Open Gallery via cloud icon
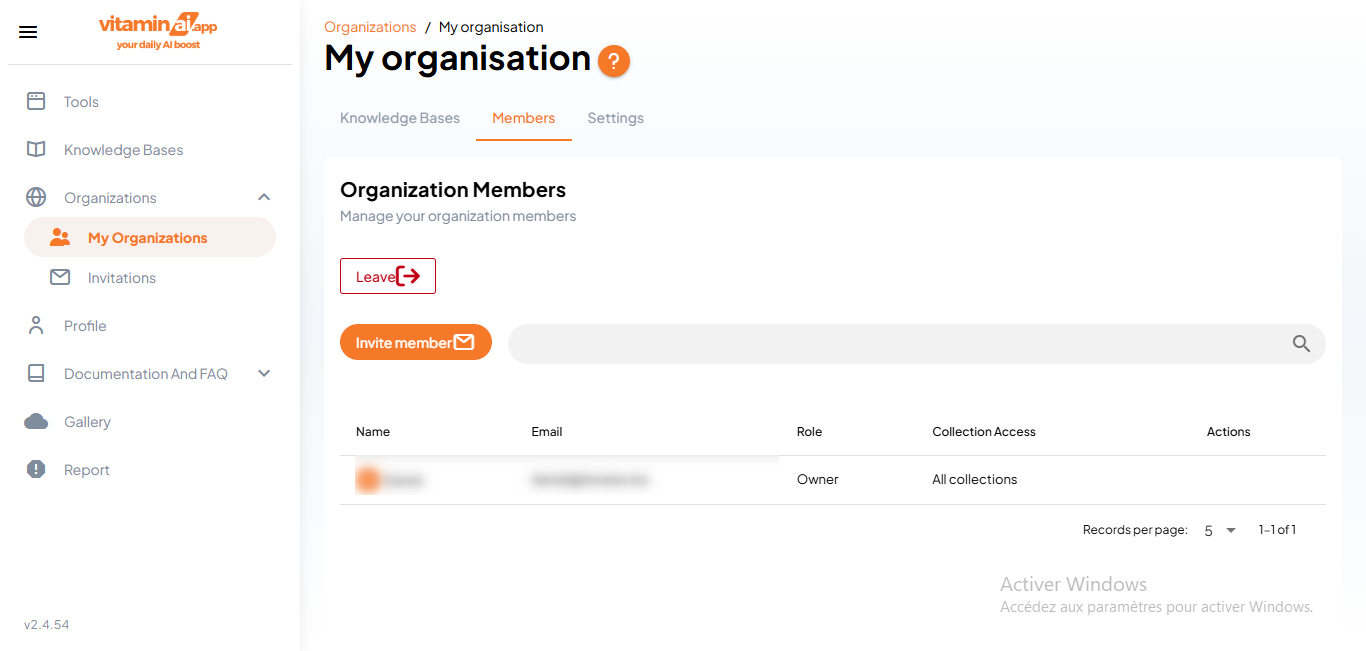The height and width of the screenshot is (651, 1366). [x=36, y=421]
